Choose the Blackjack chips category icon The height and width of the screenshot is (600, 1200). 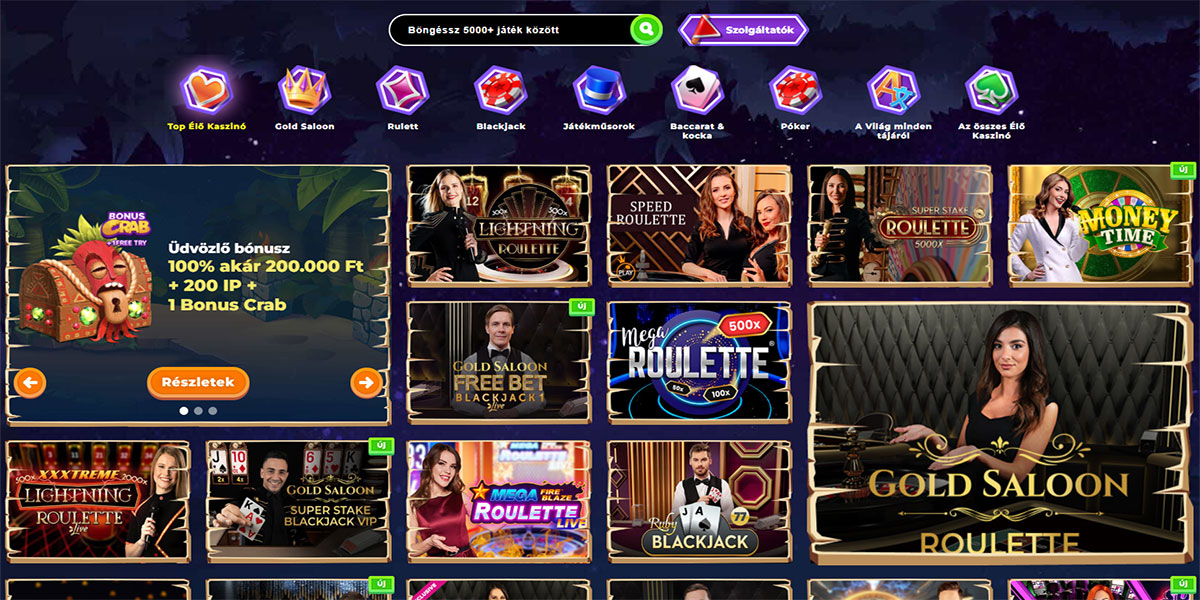coord(501,90)
